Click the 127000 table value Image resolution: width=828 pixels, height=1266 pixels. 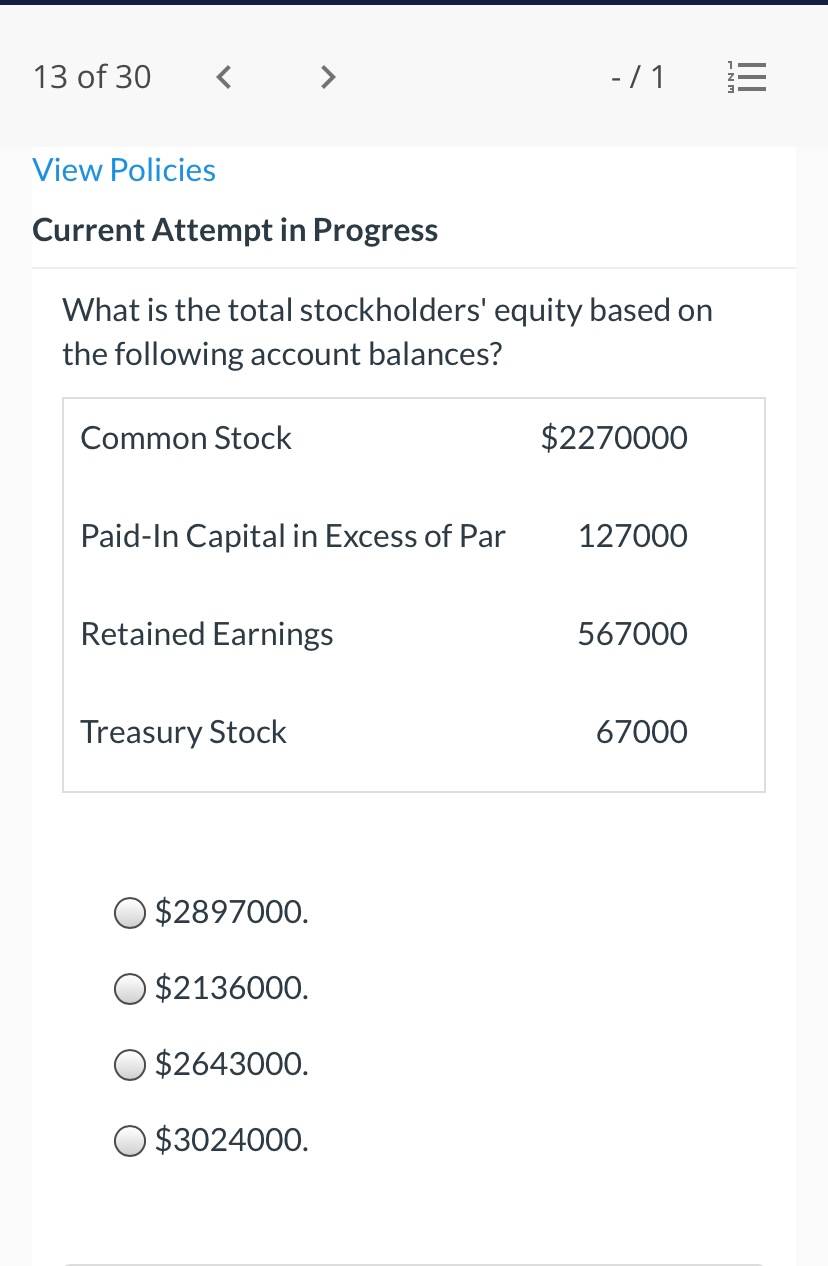[x=633, y=536]
